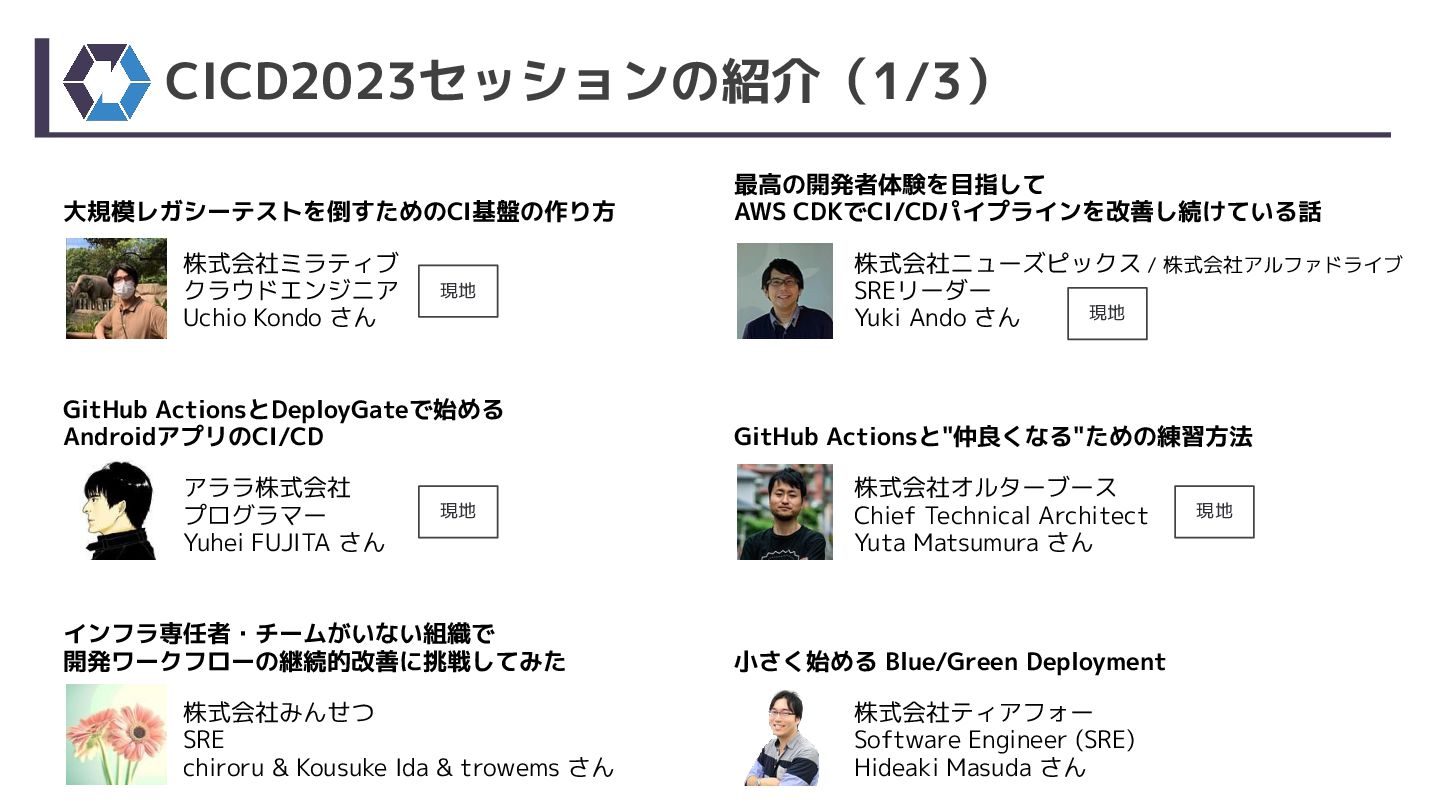Image resolution: width=1440 pixels, height=810 pixels.
Task: Select the pink flower avatar for 株式会社みんせつ
Action: click(116, 735)
